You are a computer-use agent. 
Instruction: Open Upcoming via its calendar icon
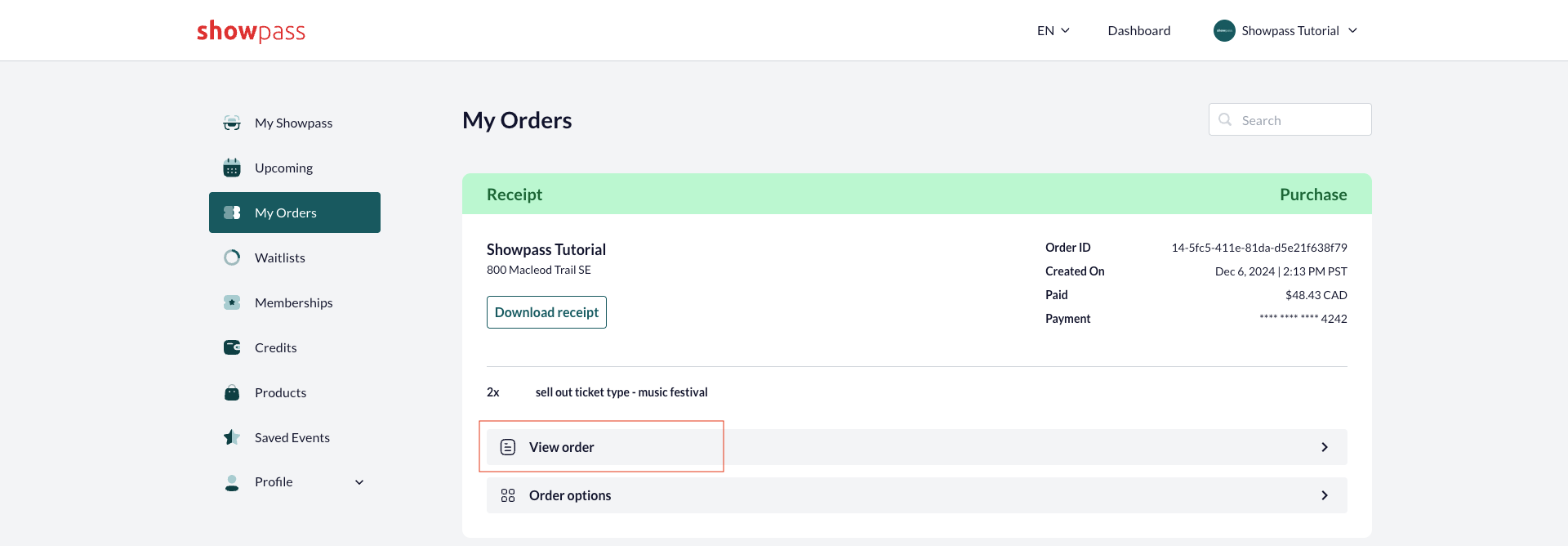pos(232,168)
